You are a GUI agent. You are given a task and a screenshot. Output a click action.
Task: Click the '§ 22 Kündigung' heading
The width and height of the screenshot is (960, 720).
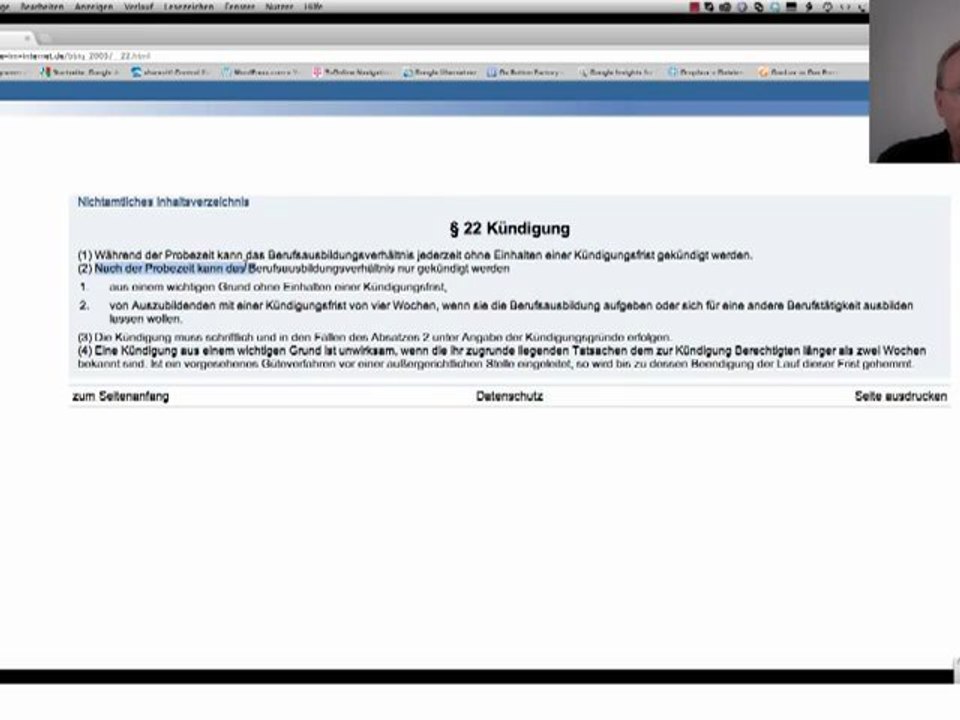point(509,229)
